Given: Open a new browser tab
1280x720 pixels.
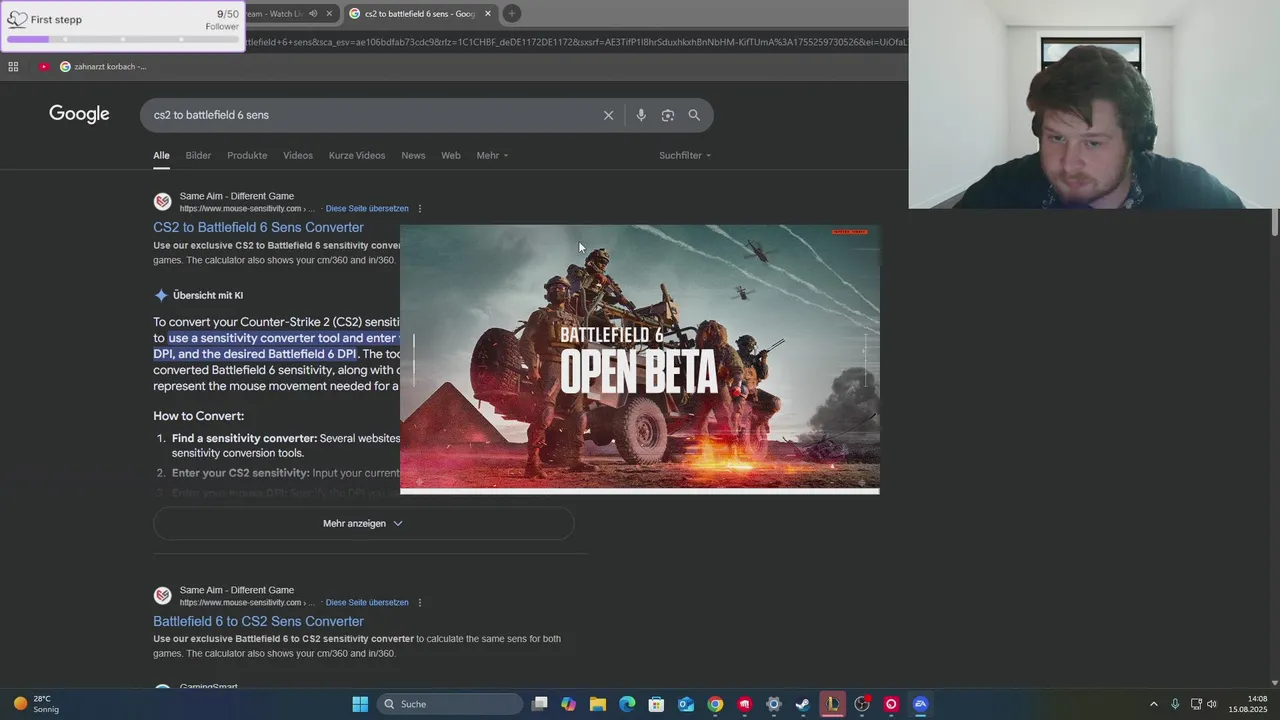Looking at the screenshot, I should pos(511,14).
